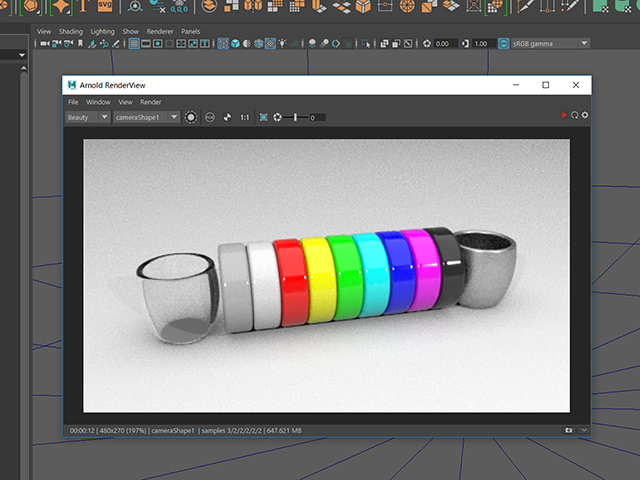Click the exposure aperture icon in RenderView
The image size is (640, 480).
point(278,118)
